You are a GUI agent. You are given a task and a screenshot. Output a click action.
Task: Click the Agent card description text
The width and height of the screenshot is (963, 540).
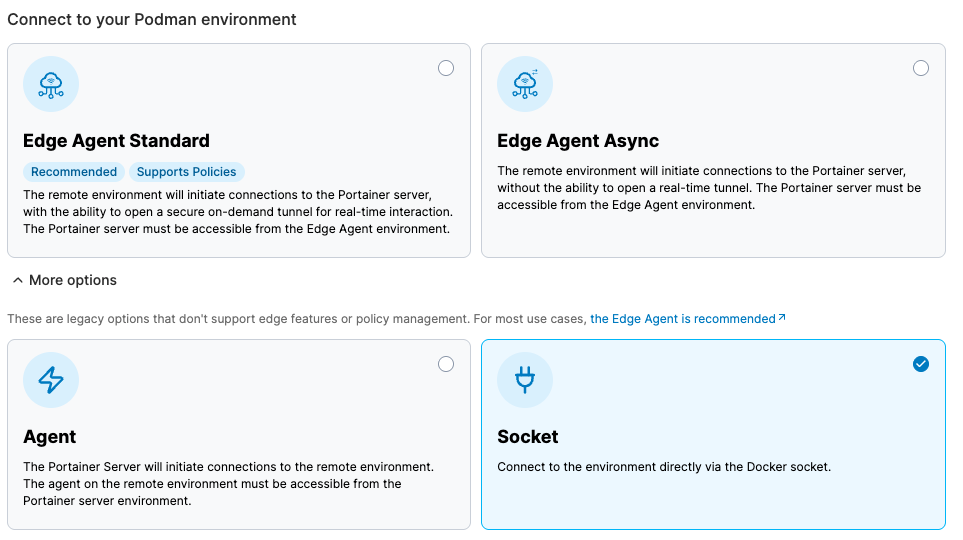(228, 483)
